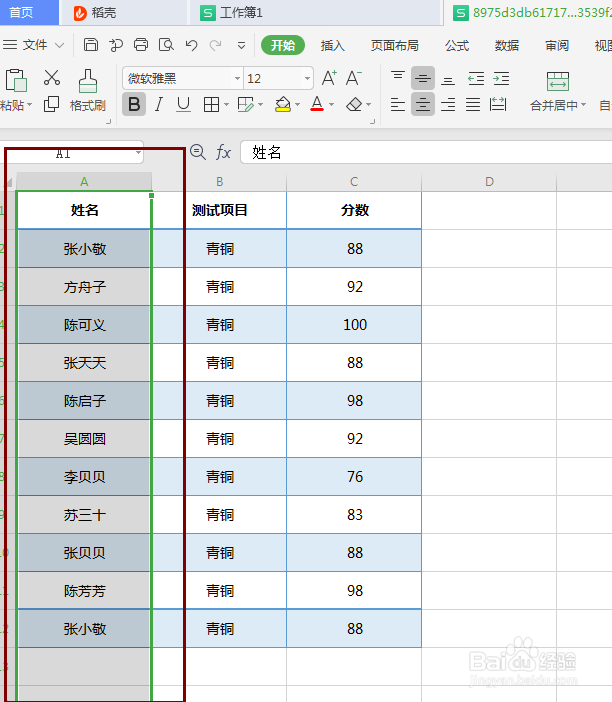Click the bottom align icon
The height and width of the screenshot is (702, 612).
click(448, 79)
